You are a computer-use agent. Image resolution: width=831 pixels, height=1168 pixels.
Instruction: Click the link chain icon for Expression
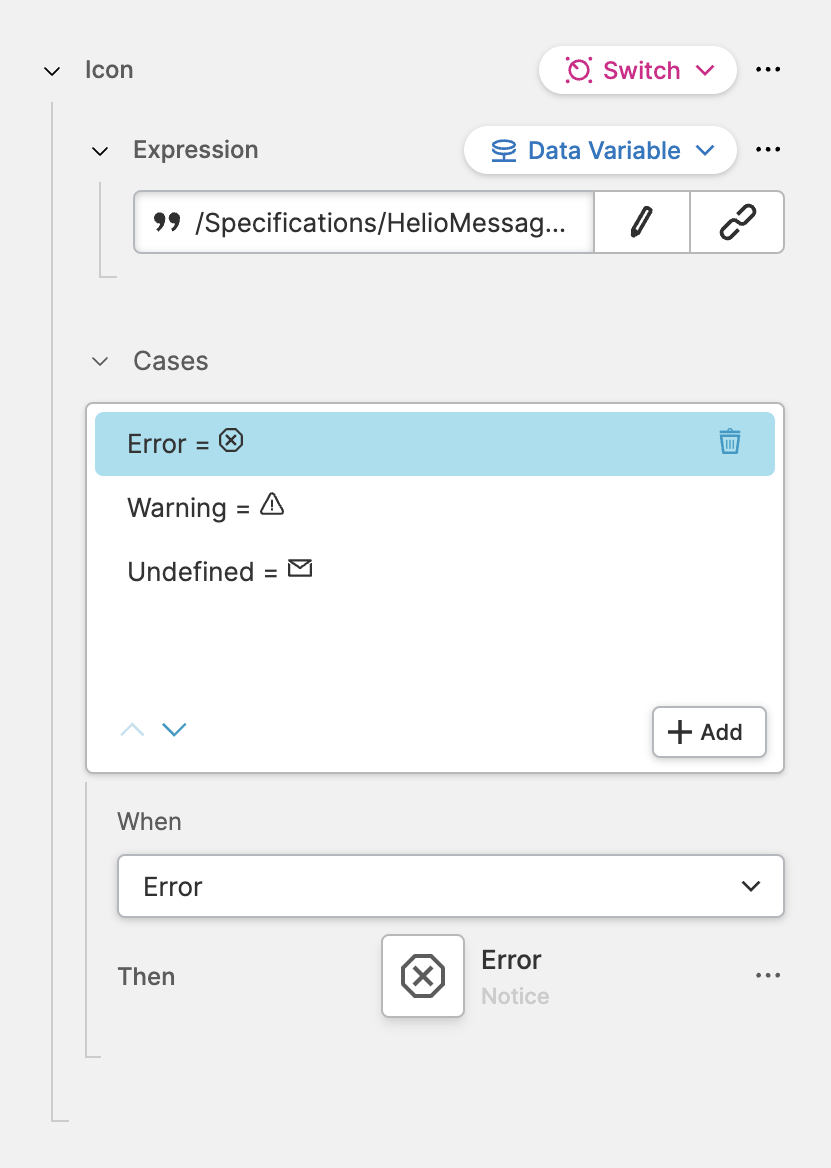737,222
